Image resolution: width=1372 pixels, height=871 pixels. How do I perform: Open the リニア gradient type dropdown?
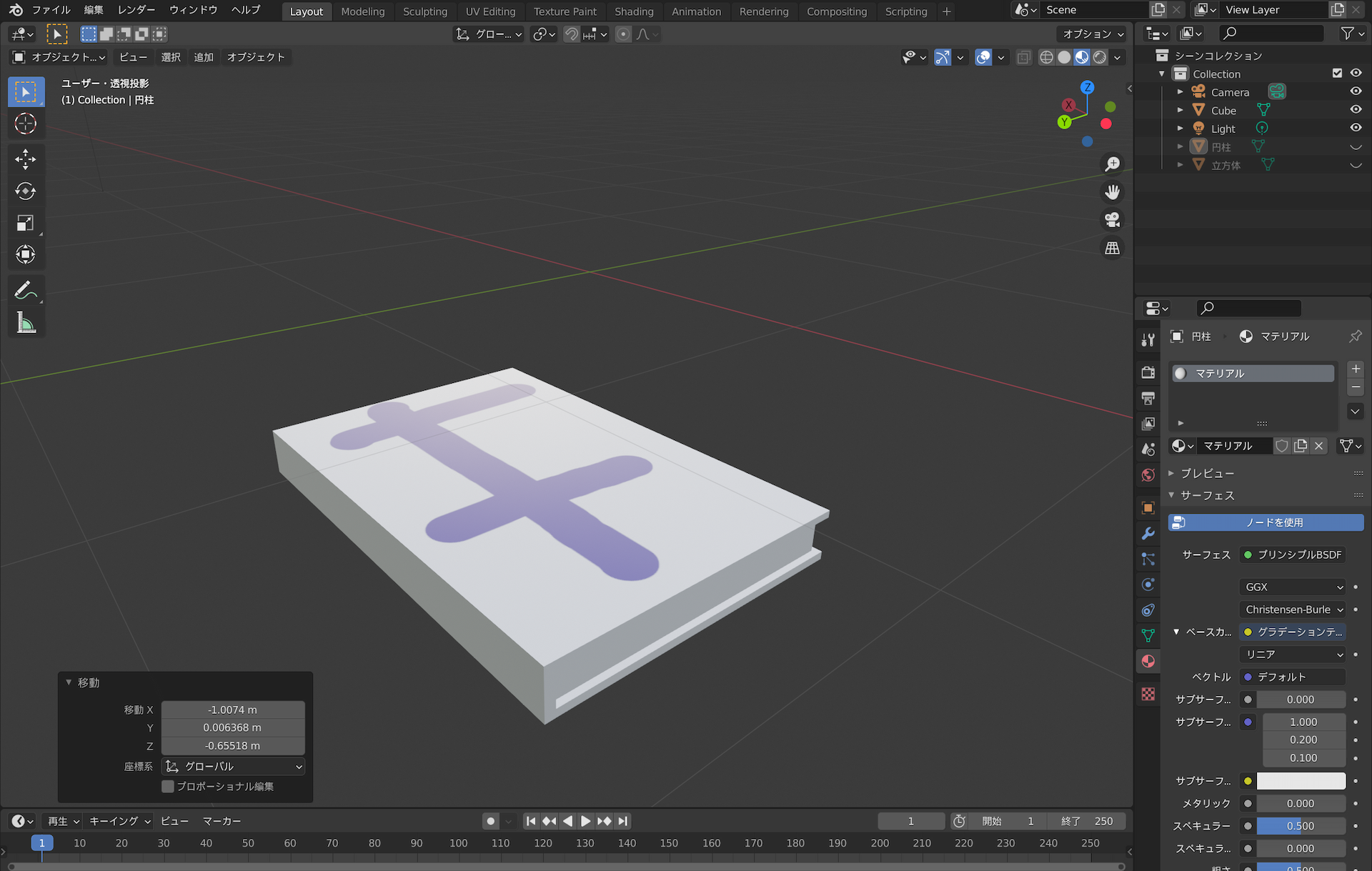click(x=1293, y=655)
